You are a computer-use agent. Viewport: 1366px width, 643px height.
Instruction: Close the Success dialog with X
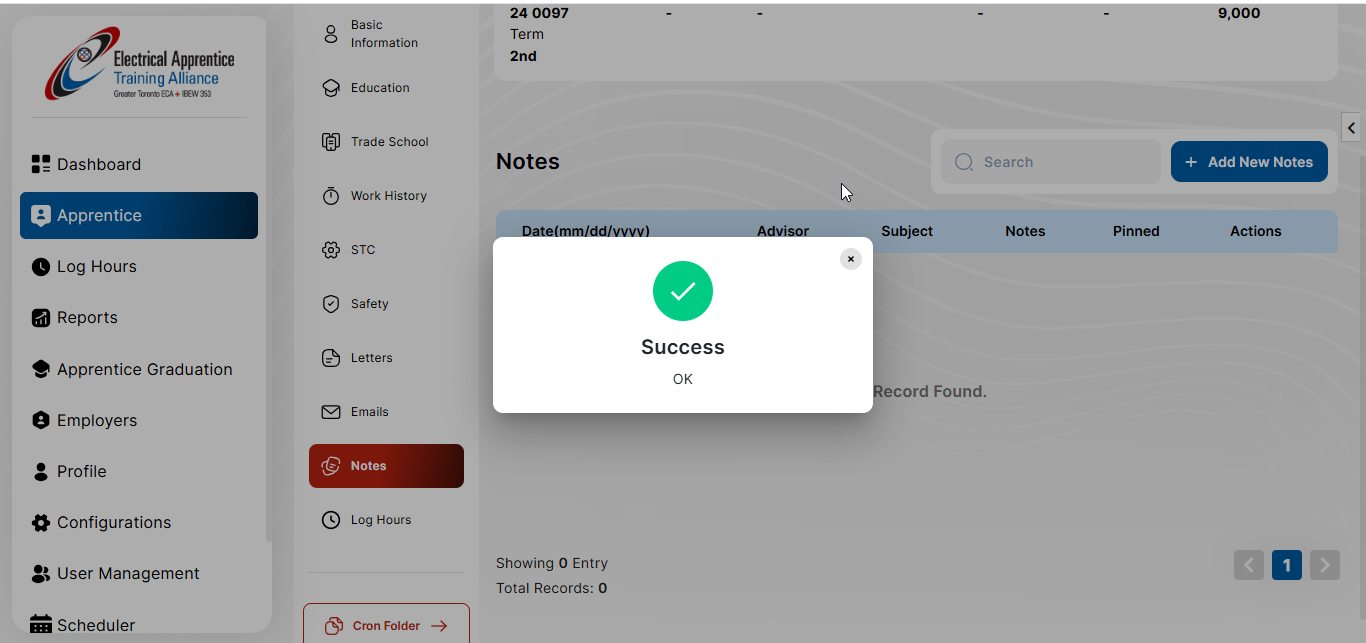click(851, 259)
